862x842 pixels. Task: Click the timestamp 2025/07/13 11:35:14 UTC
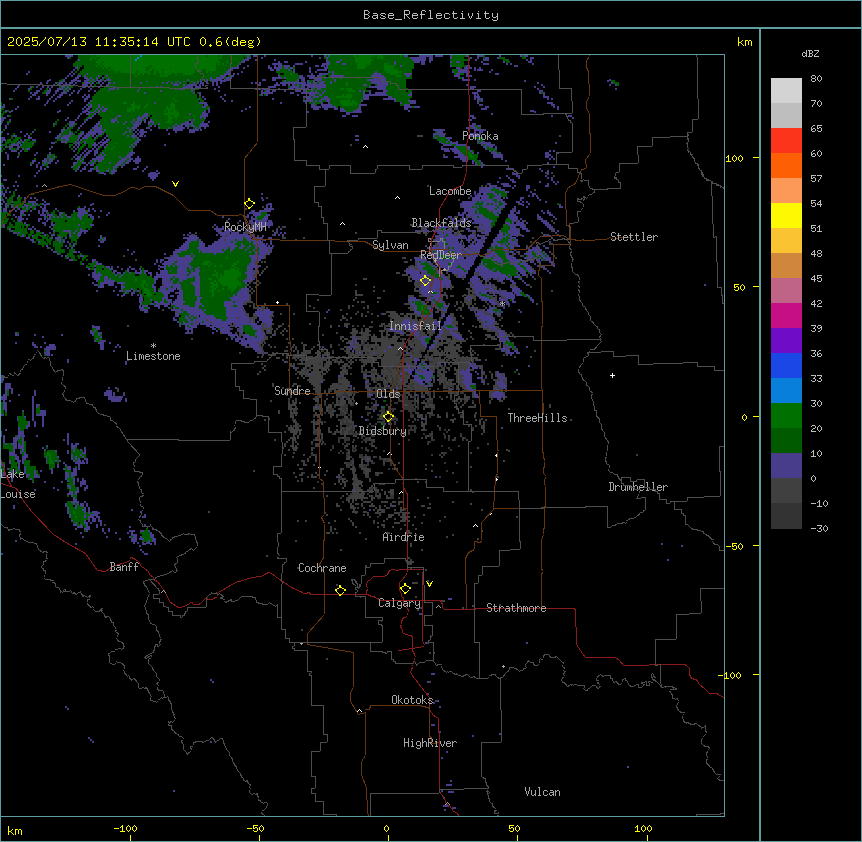point(98,42)
